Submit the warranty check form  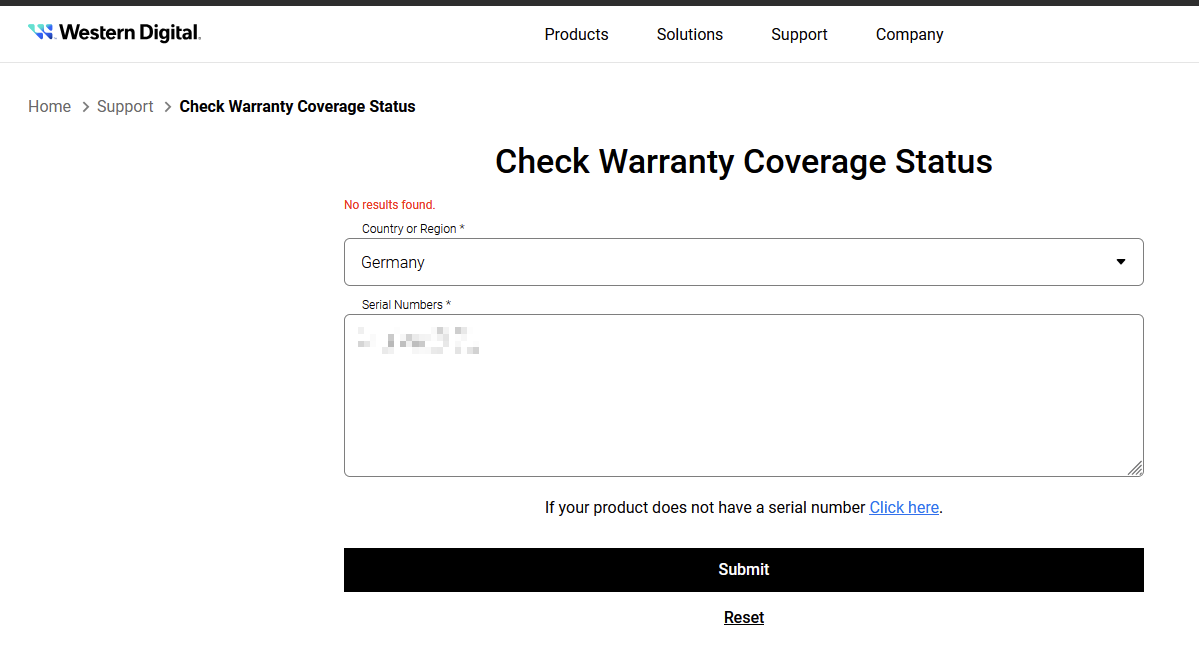(743, 570)
